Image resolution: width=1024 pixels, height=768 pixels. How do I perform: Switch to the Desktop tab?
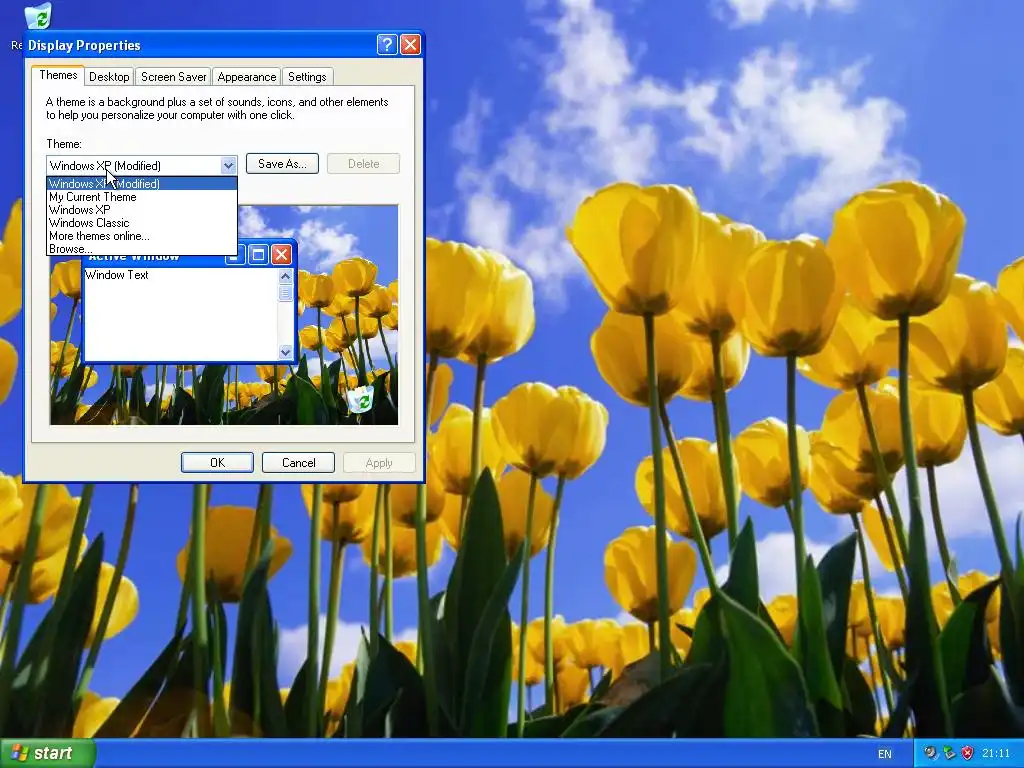(109, 76)
